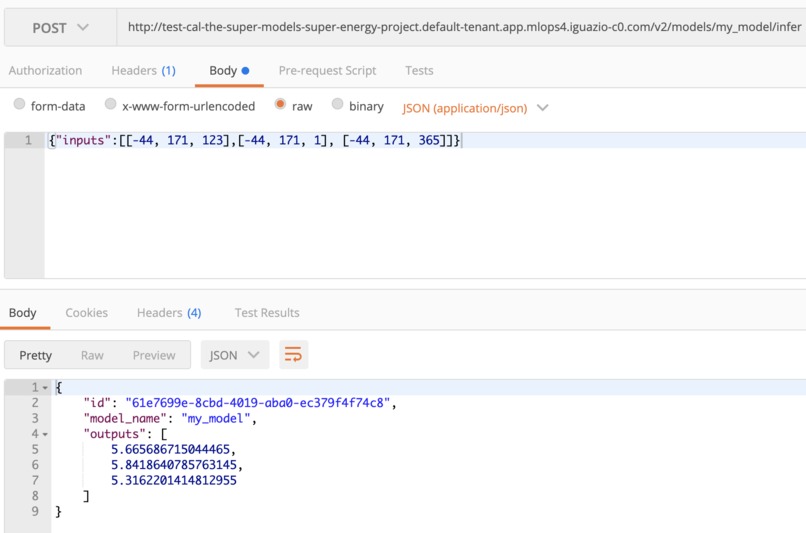Collapse the root object at response line 1
This screenshot has height=533, width=806.
click(45, 388)
